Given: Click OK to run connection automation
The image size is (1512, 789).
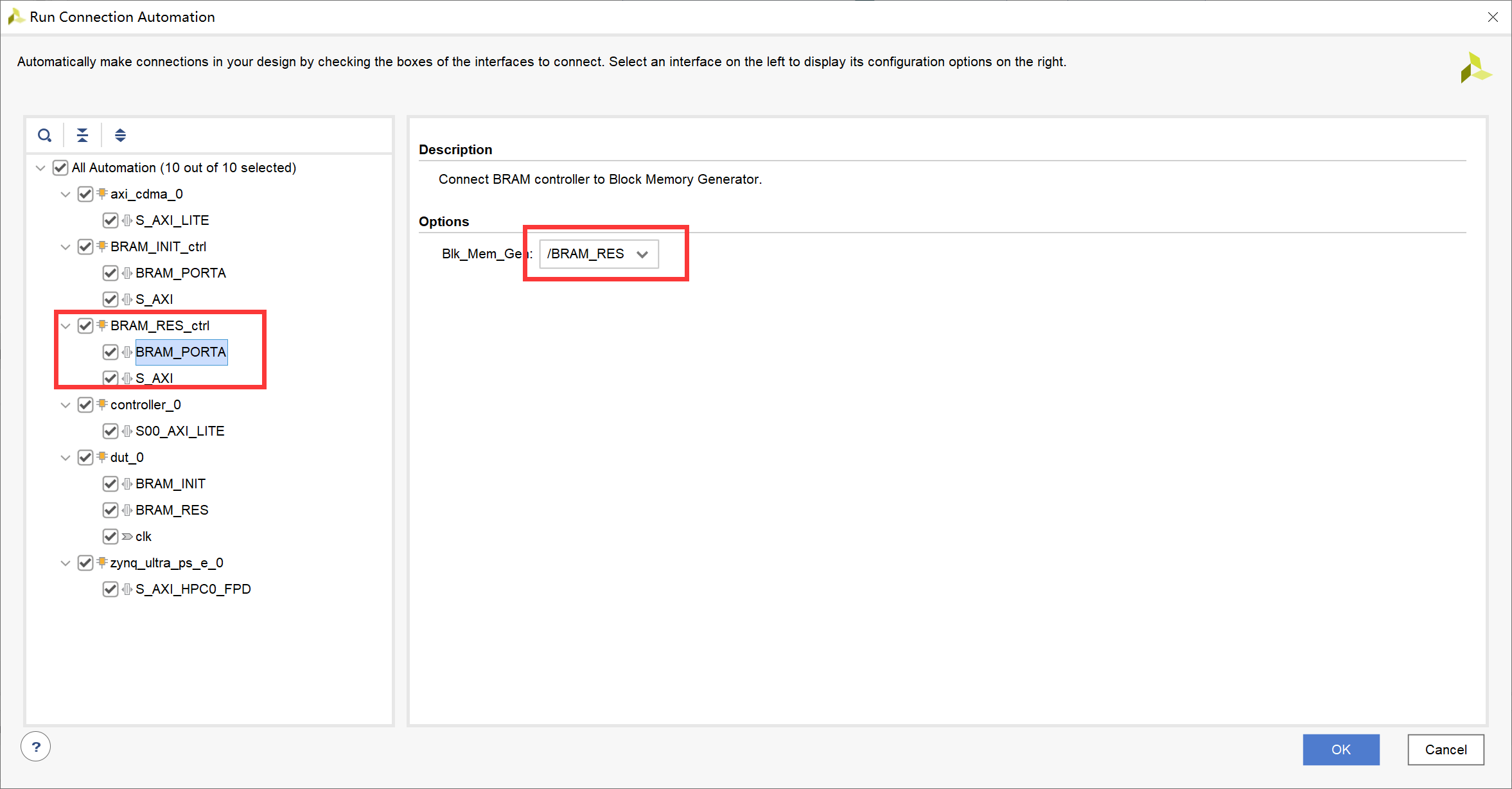Looking at the screenshot, I should pyautogui.click(x=1341, y=749).
